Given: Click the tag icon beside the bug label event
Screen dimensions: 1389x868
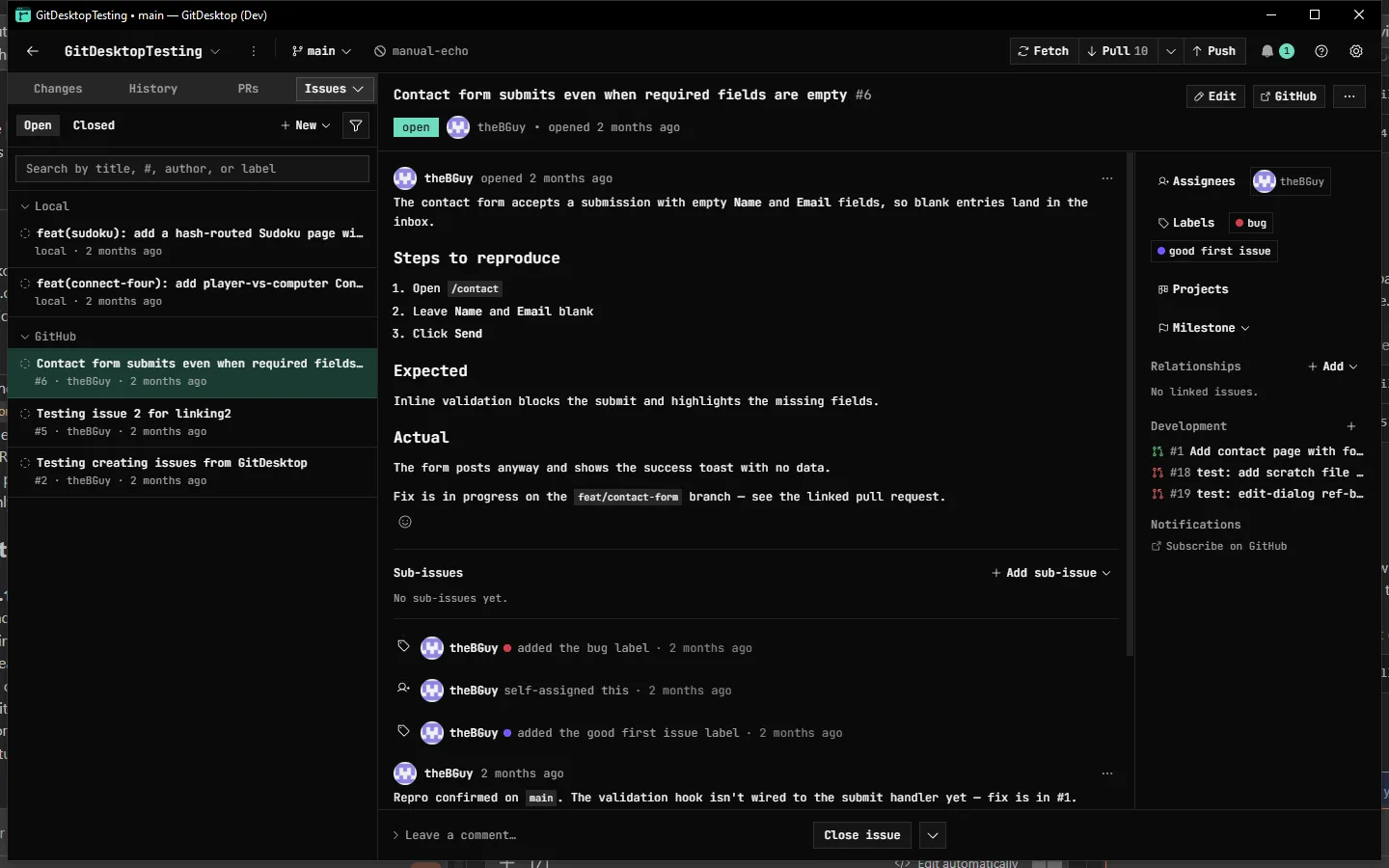Looking at the screenshot, I should coord(404,646).
